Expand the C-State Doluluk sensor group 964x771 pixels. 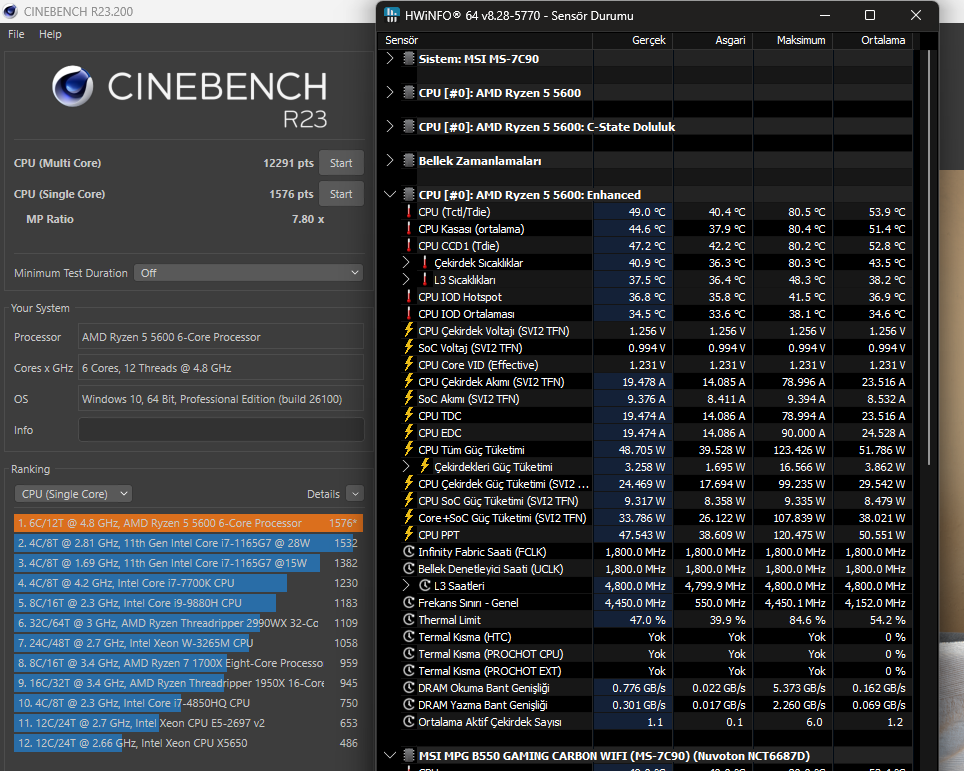click(x=389, y=126)
